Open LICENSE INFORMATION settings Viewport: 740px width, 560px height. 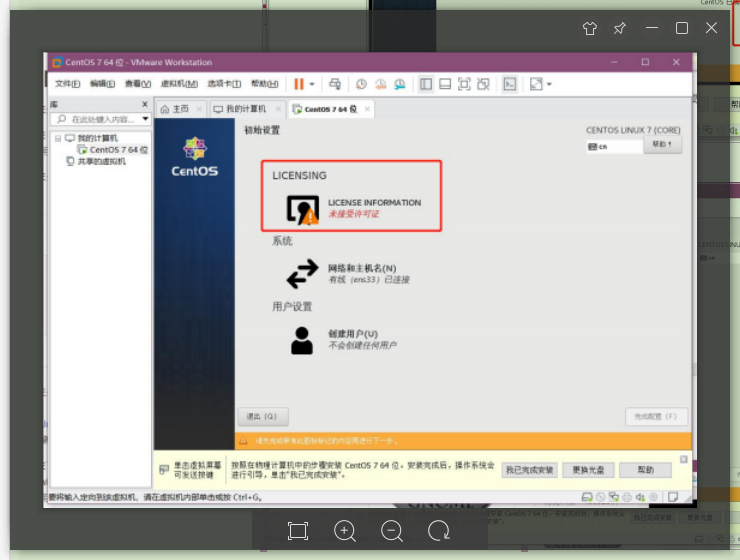pyautogui.click(x=354, y=208)
